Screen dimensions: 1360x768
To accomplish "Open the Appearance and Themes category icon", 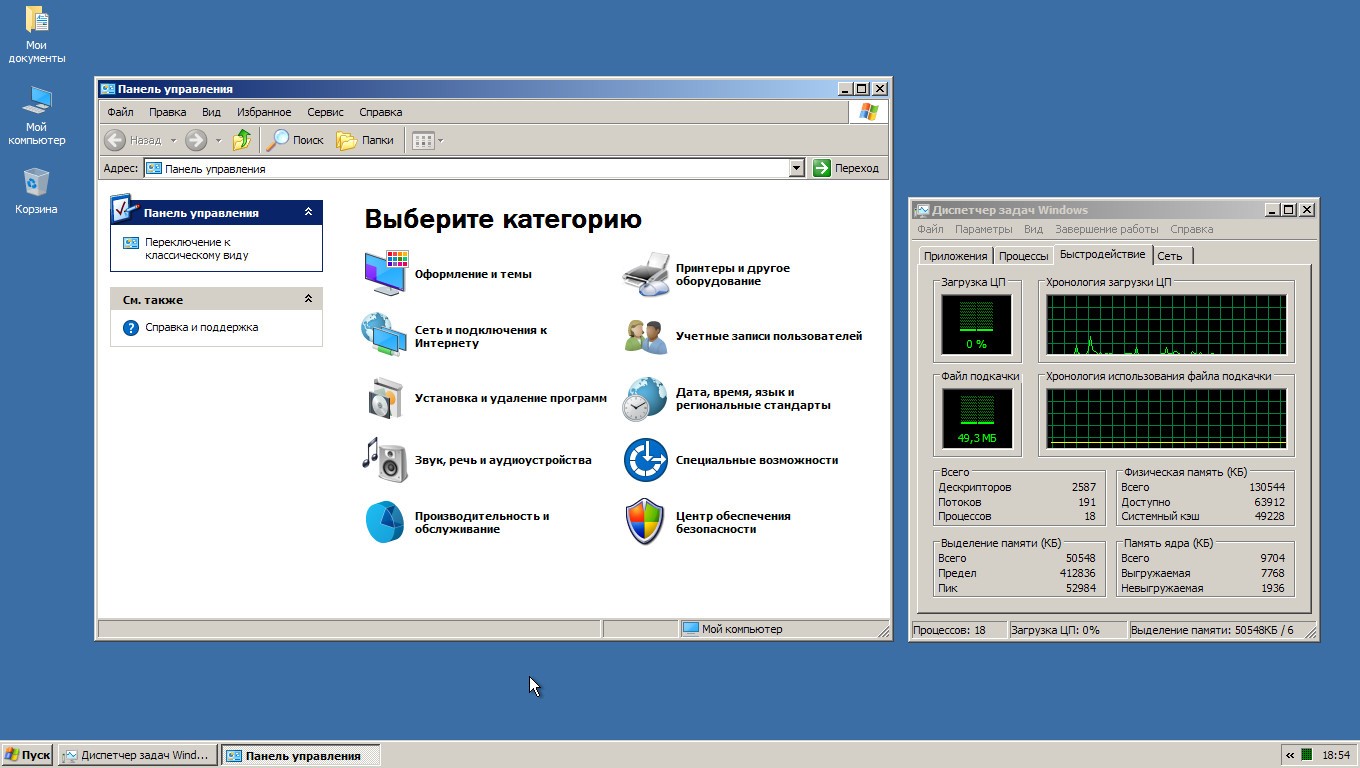I will pos(385,273).
